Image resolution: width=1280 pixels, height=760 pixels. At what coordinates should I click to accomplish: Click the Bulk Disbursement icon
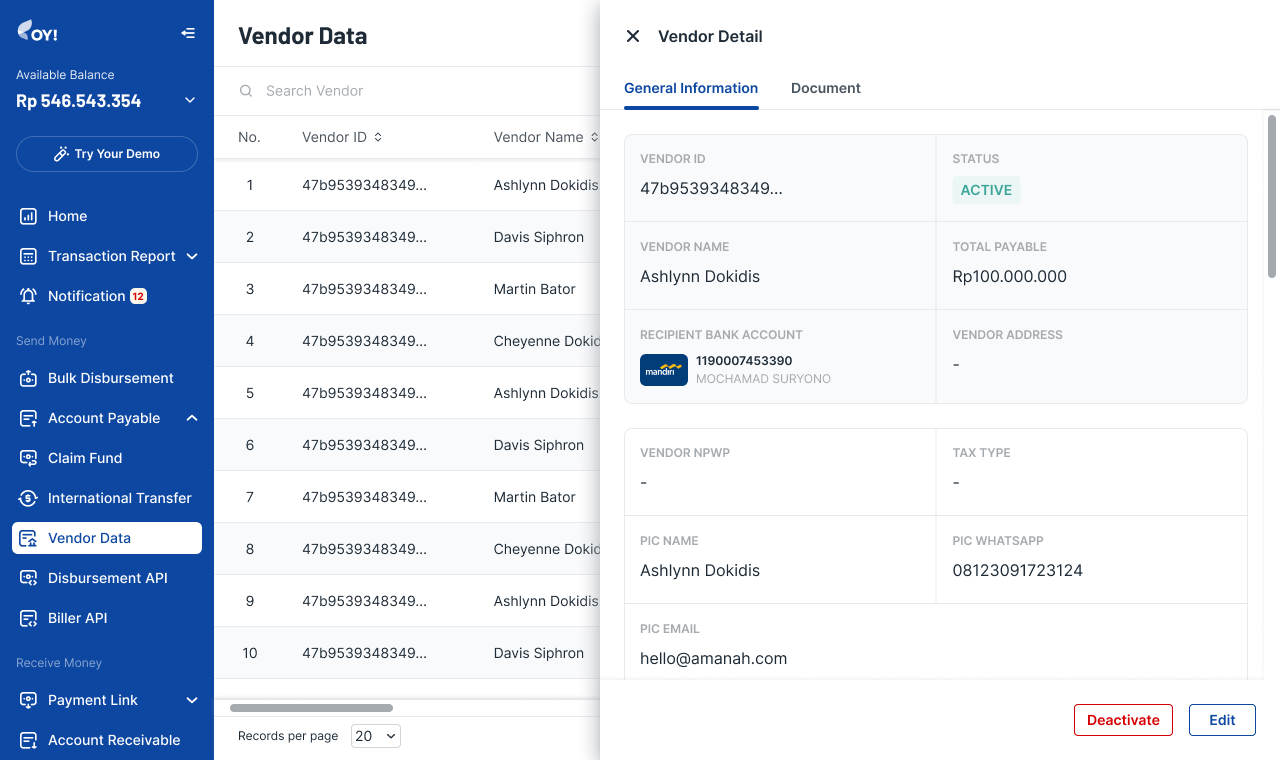pos(29,378)
